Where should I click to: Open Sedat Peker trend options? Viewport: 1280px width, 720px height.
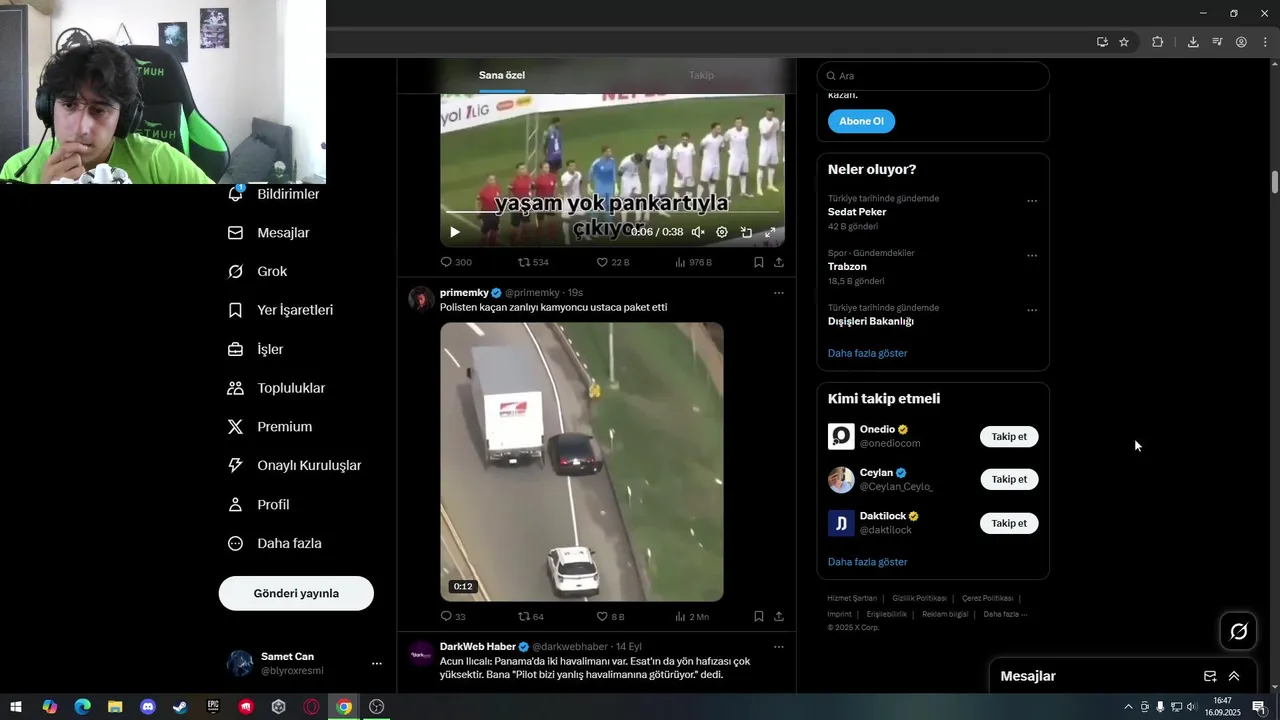point(1032,201)
